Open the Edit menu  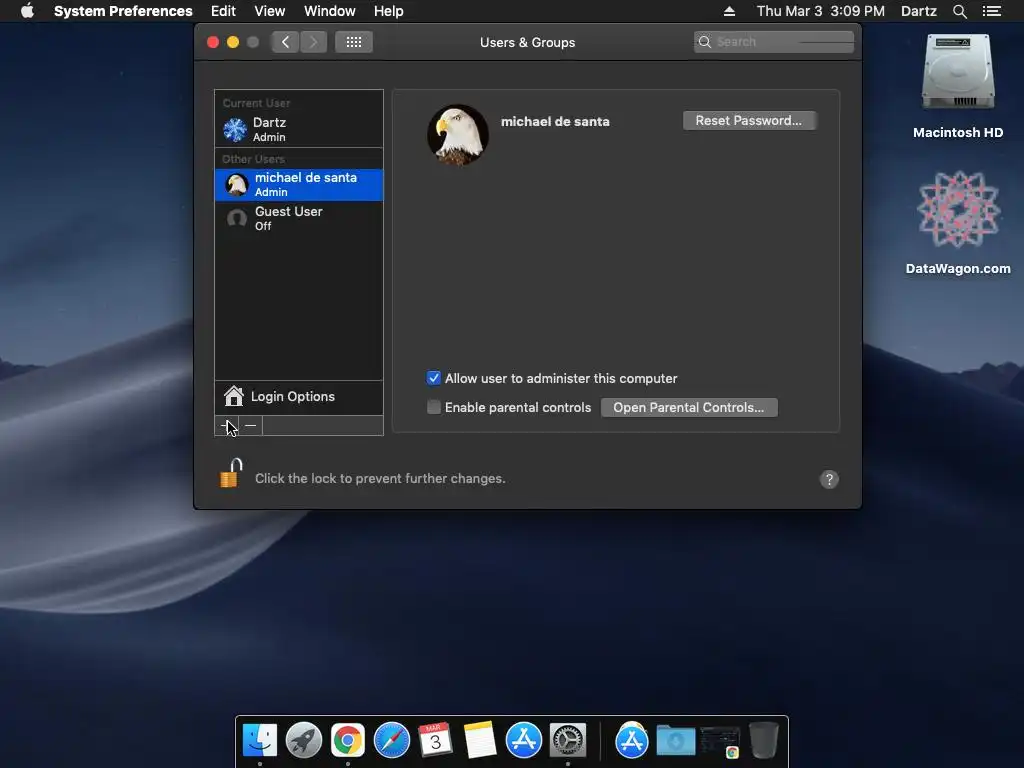[x=223, y=11]
